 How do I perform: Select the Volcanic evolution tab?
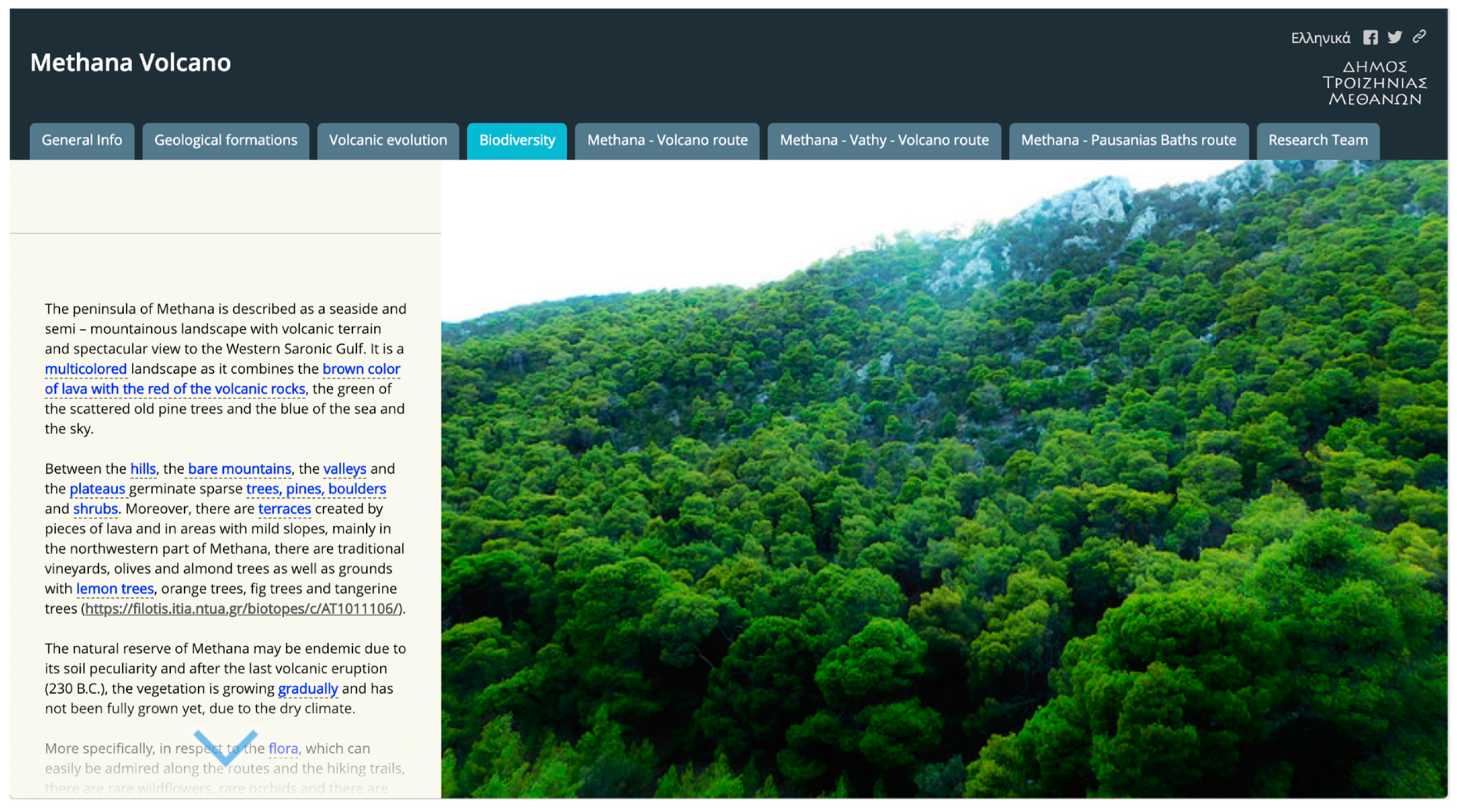388,140
